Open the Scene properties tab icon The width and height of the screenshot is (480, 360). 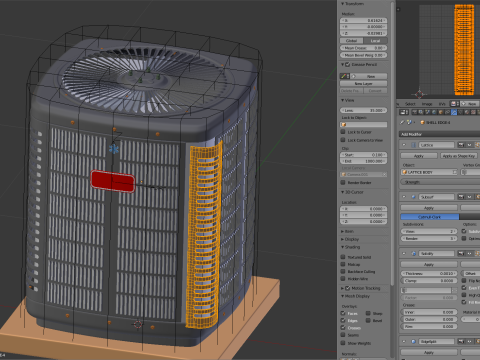tap(428, 112)
